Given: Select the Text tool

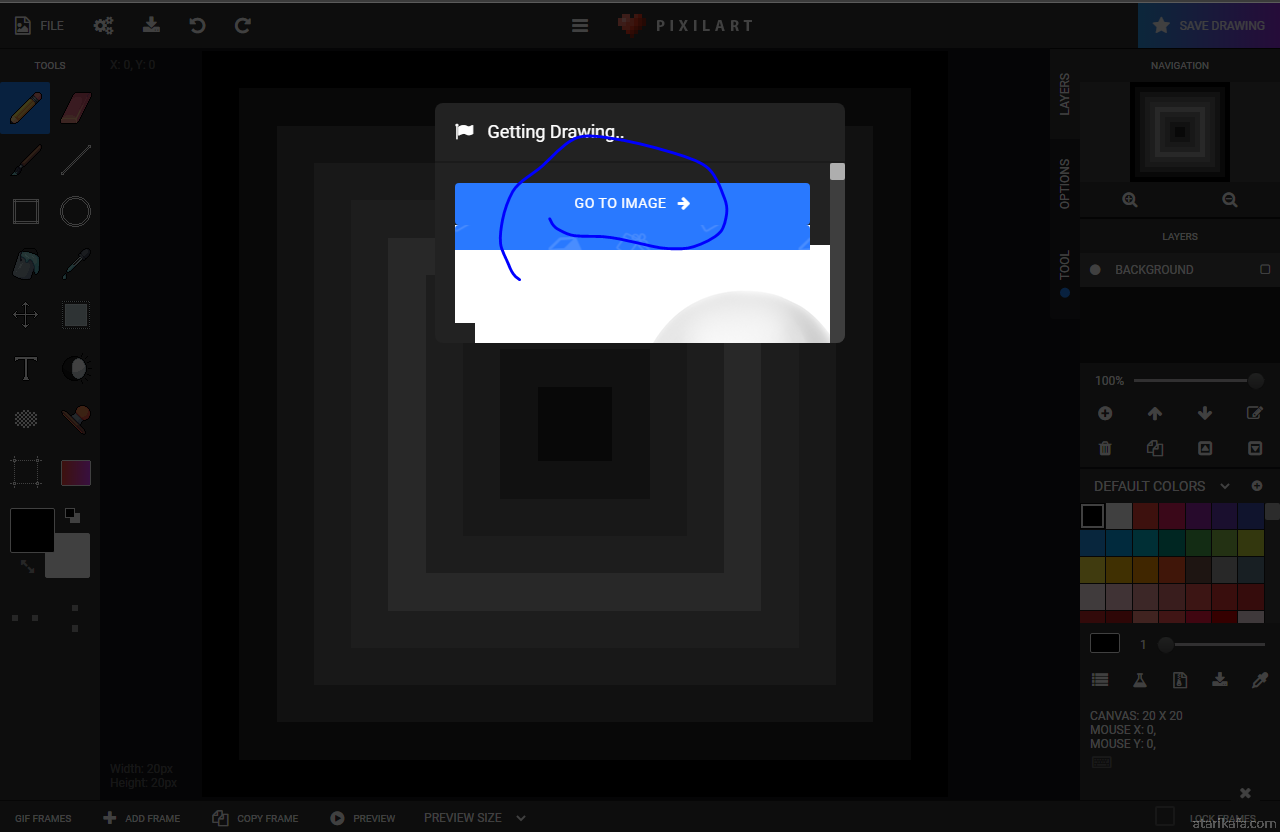Looking at the screenshot, I should pos(25,368).
